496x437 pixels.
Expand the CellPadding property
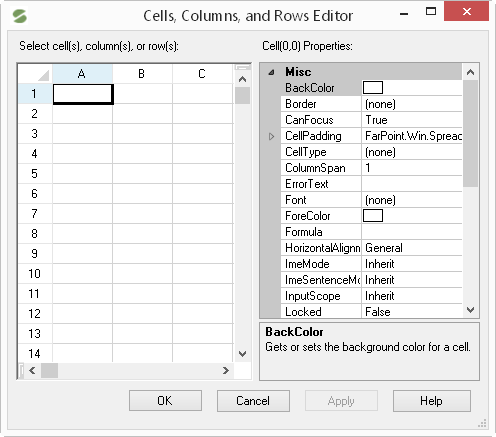click(x=271, y=136)
